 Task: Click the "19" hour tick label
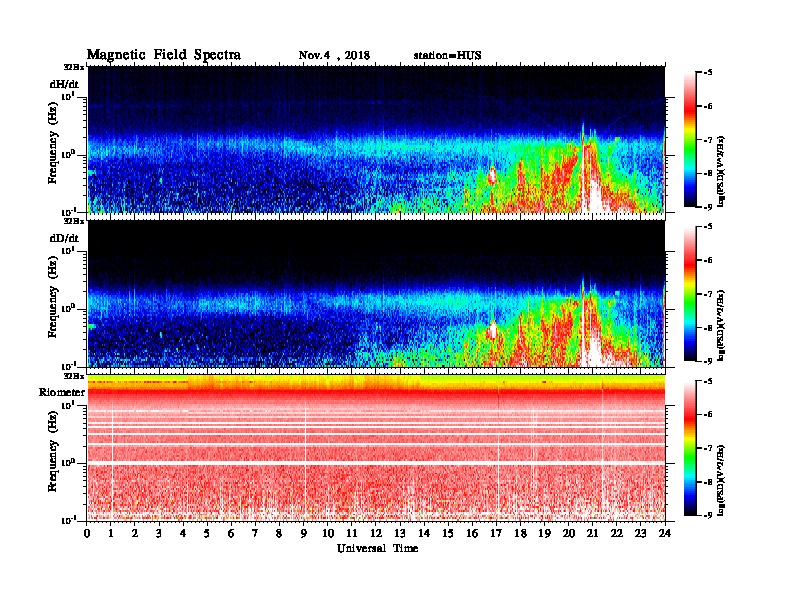coord(544,533)
